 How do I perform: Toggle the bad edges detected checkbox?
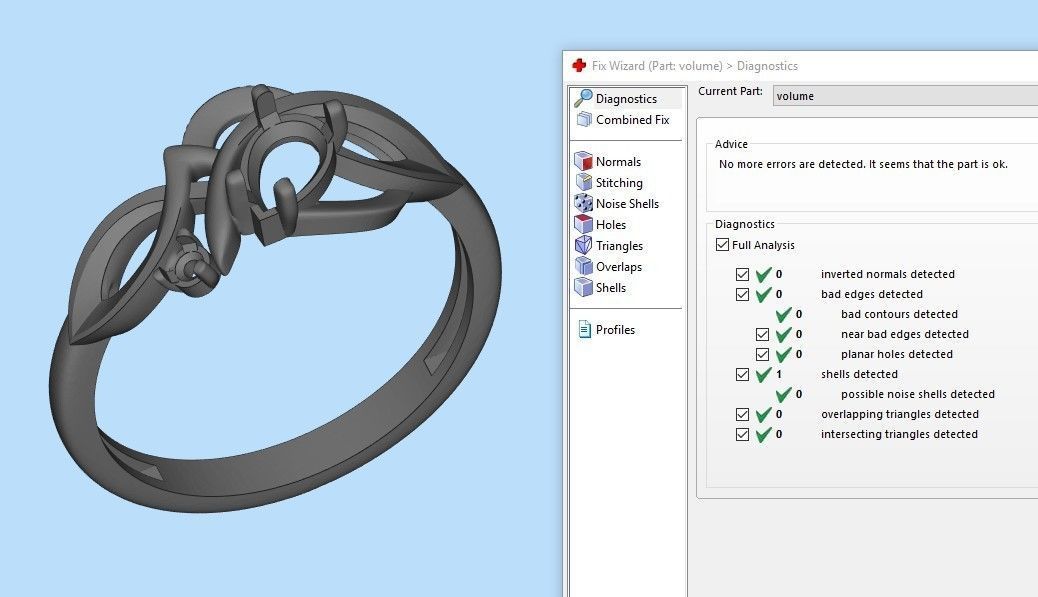pos(742,294)
